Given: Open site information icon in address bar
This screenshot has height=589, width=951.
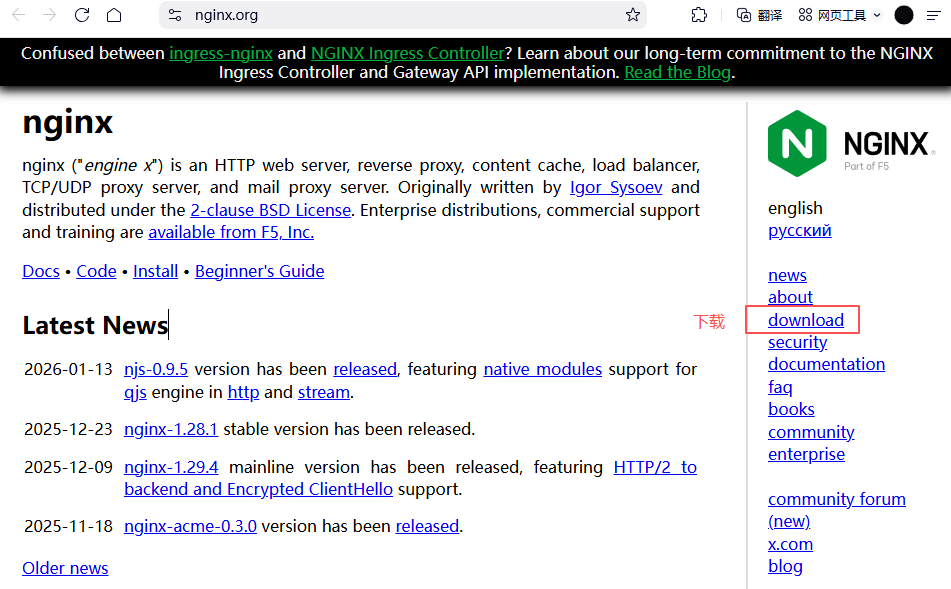Looking at the screenshot, I should click(175, 15).
